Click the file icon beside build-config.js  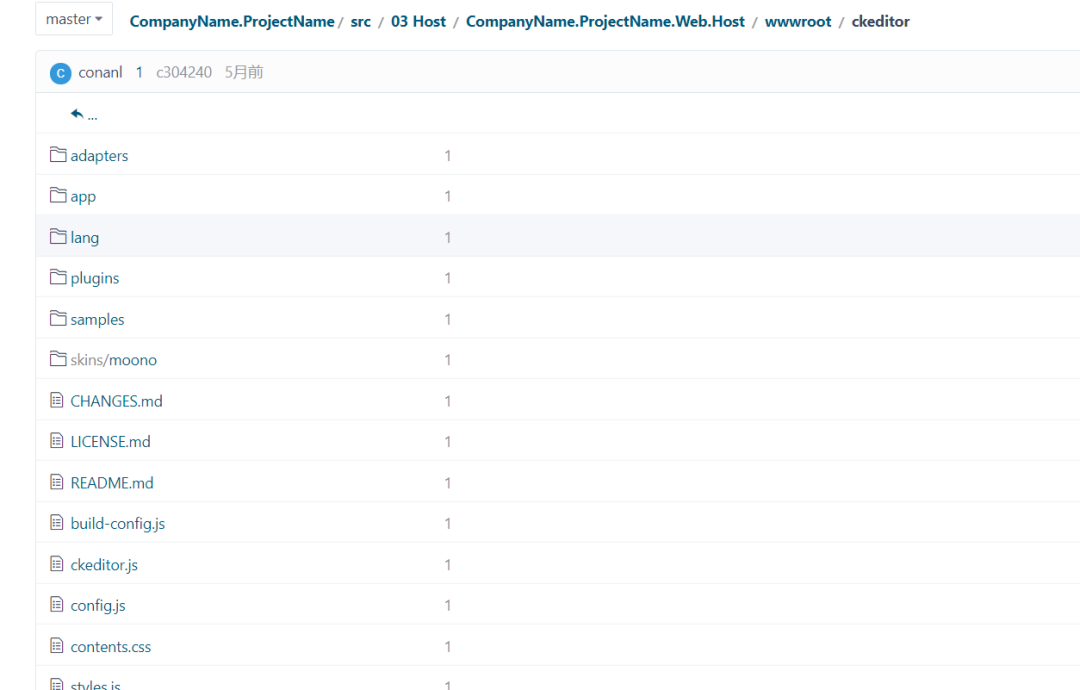[57, 523]
